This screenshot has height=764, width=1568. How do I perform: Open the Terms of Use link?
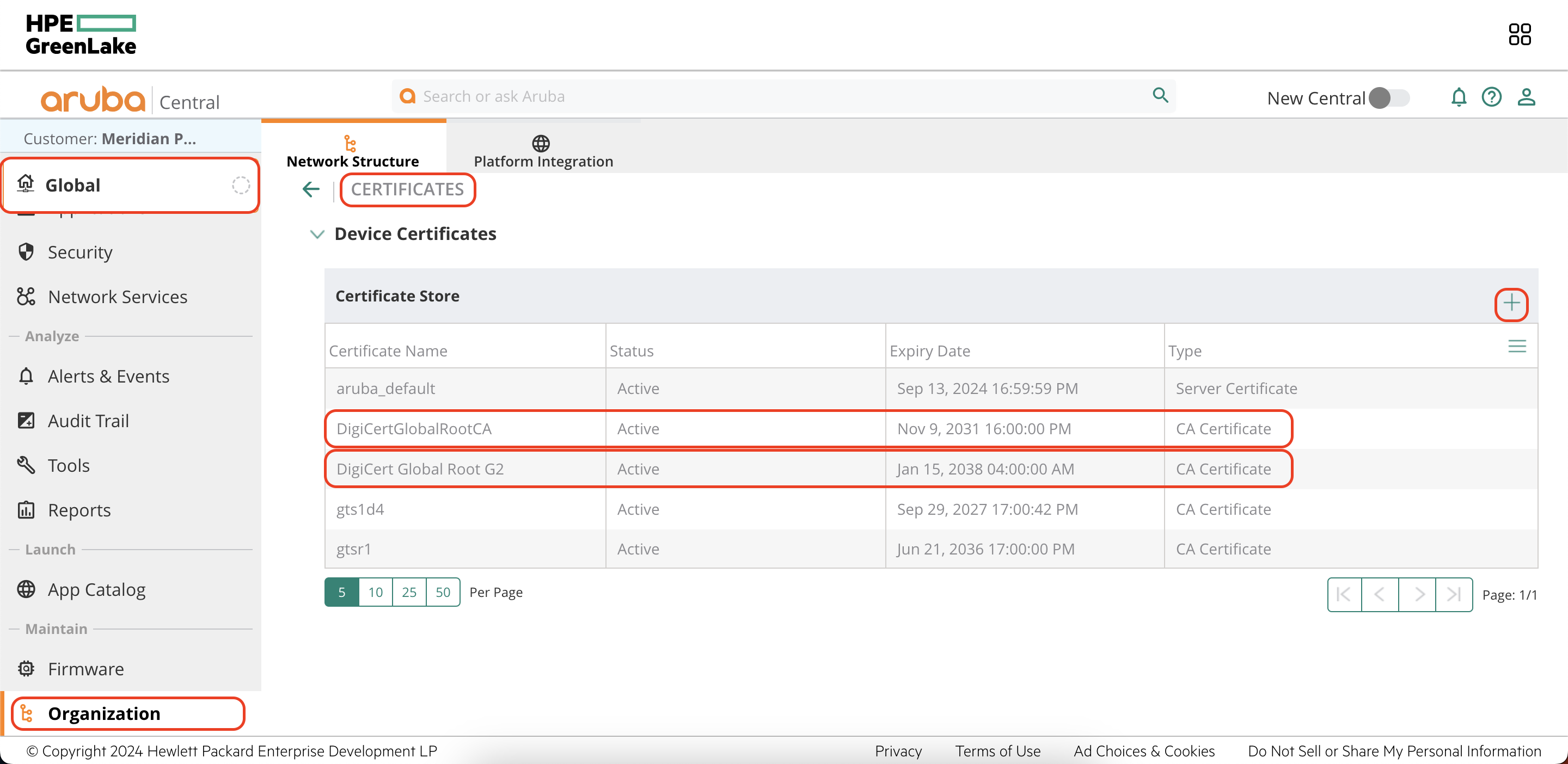(997, 750)
